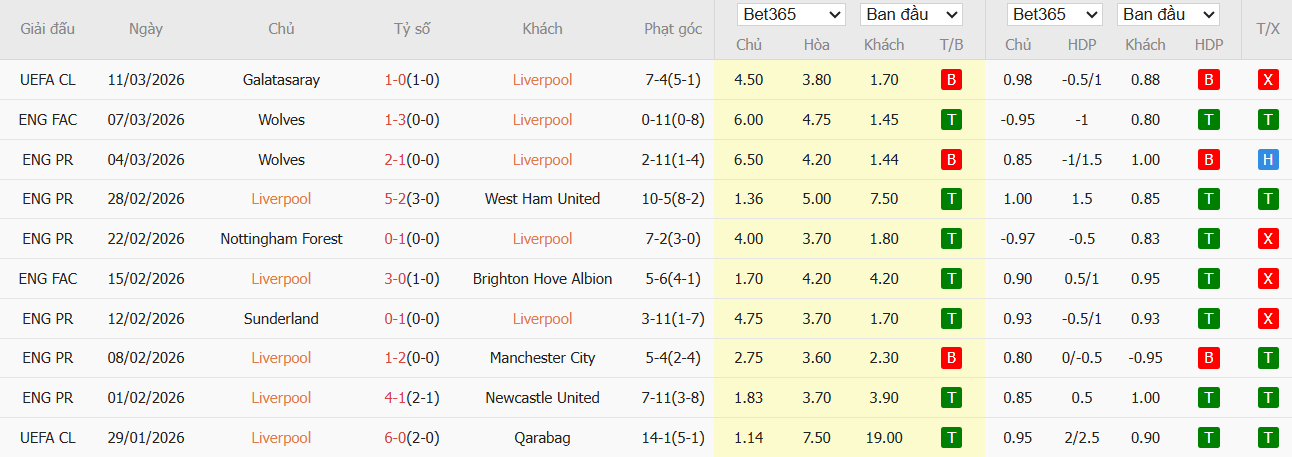Open Liverpool 6-0 Qarabag score link

point(412,437)
